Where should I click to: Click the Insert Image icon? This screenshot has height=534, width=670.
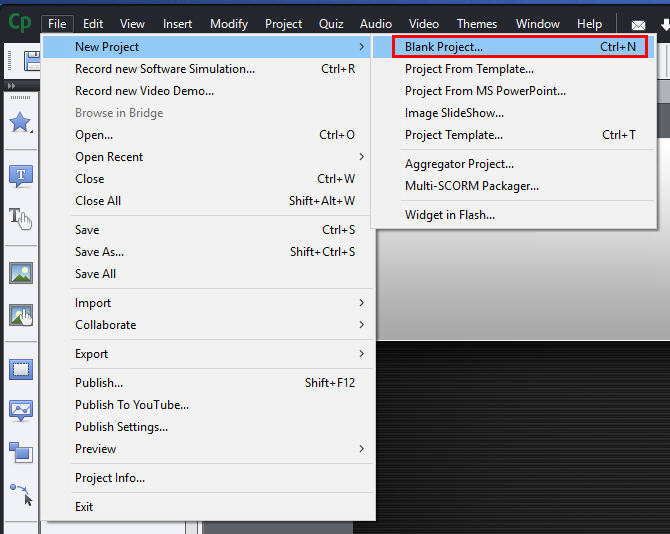coord(21,273)
